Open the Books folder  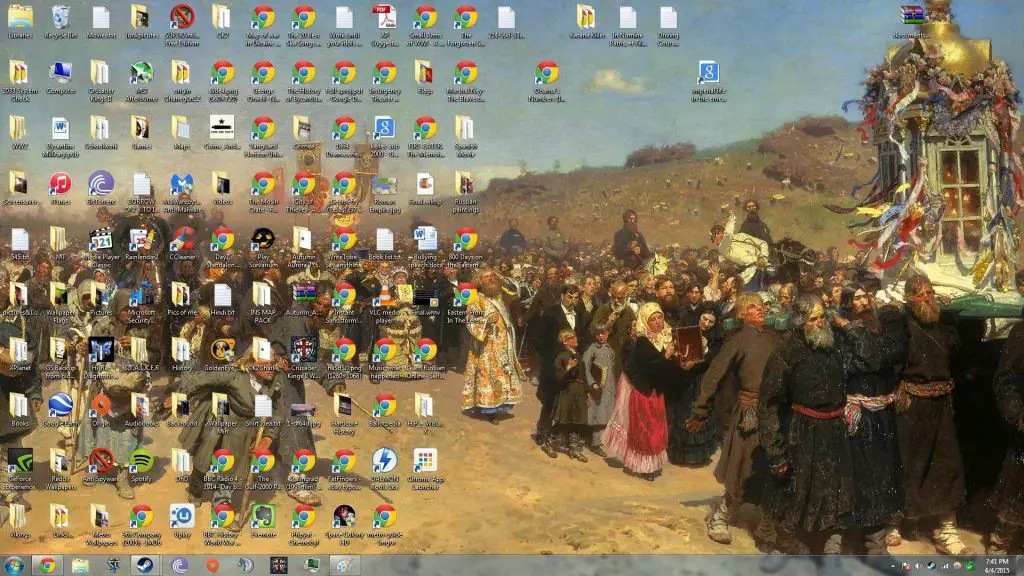tap(20, 411)
